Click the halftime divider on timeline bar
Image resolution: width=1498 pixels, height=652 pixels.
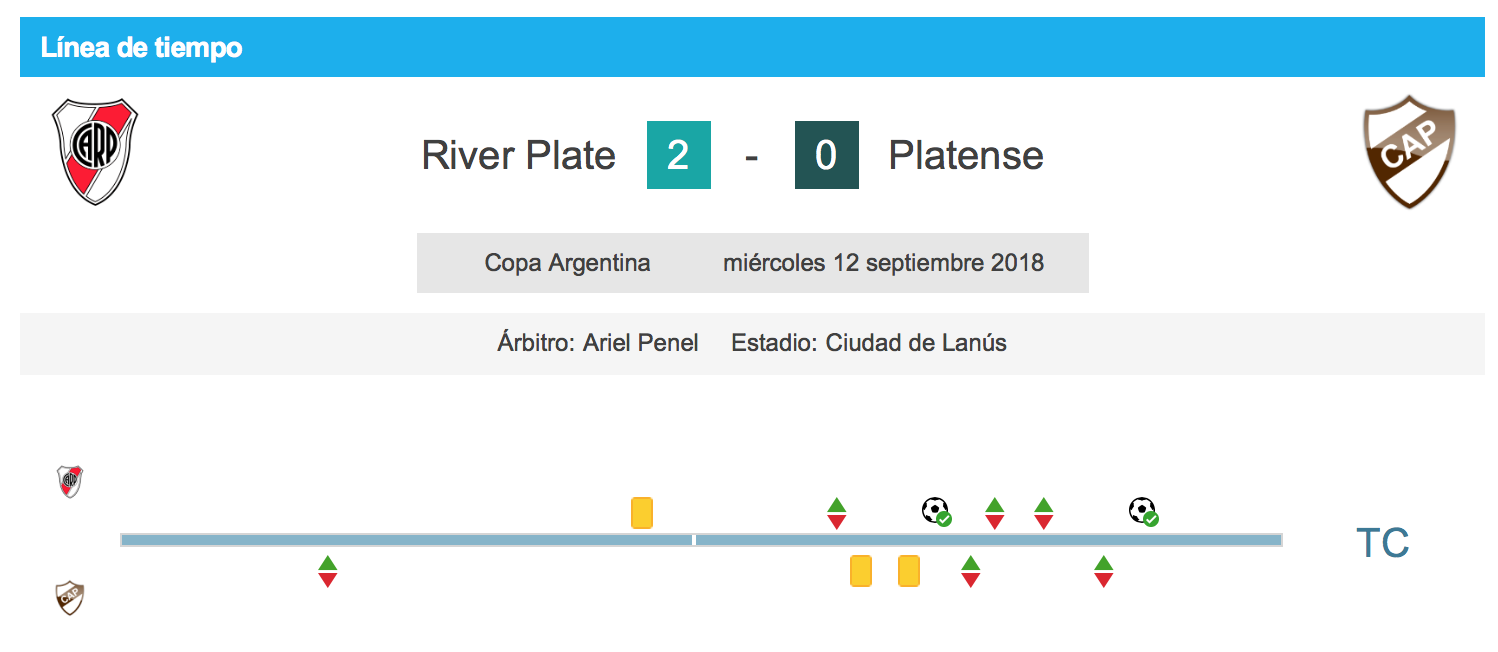tap(694, 540)
